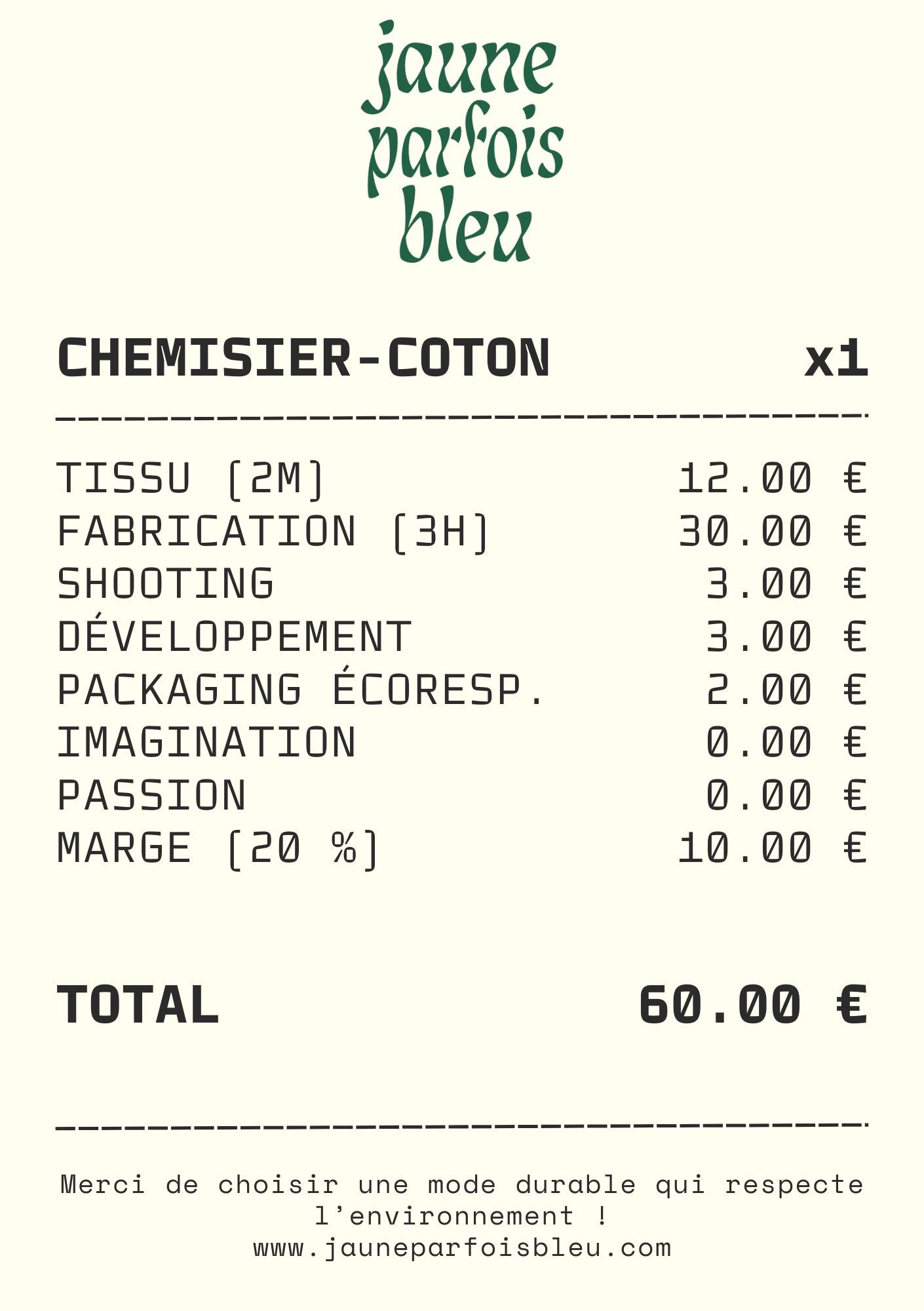This screenshot has width=924, height=1311.
Task: Select the TISSU (2M) line item
Action: (x=190, y=479)
